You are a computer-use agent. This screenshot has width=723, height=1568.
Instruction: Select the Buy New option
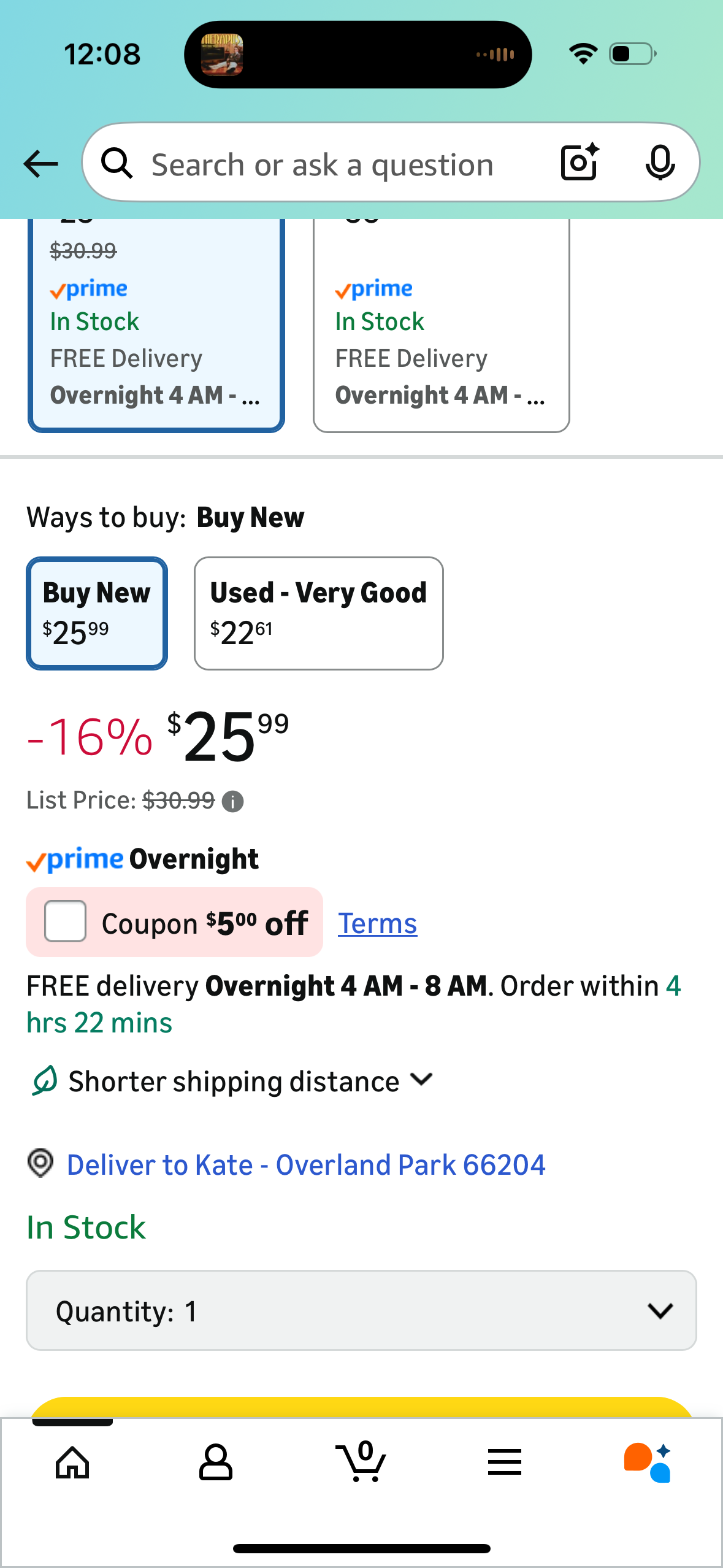(97, 613)
